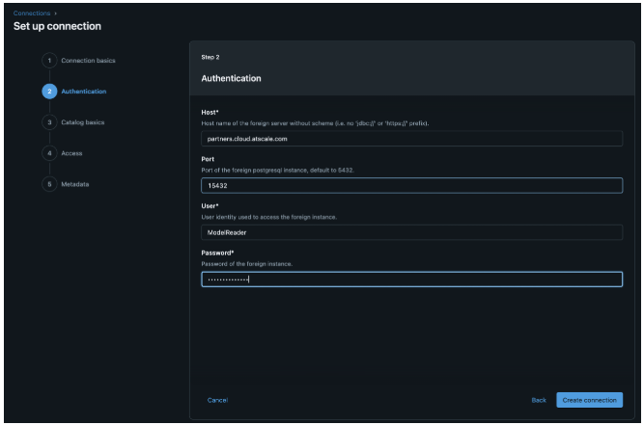The width and height of the screenshot is (644, 425).
Task: Focus the Password input field
Action: pos(412,279)
